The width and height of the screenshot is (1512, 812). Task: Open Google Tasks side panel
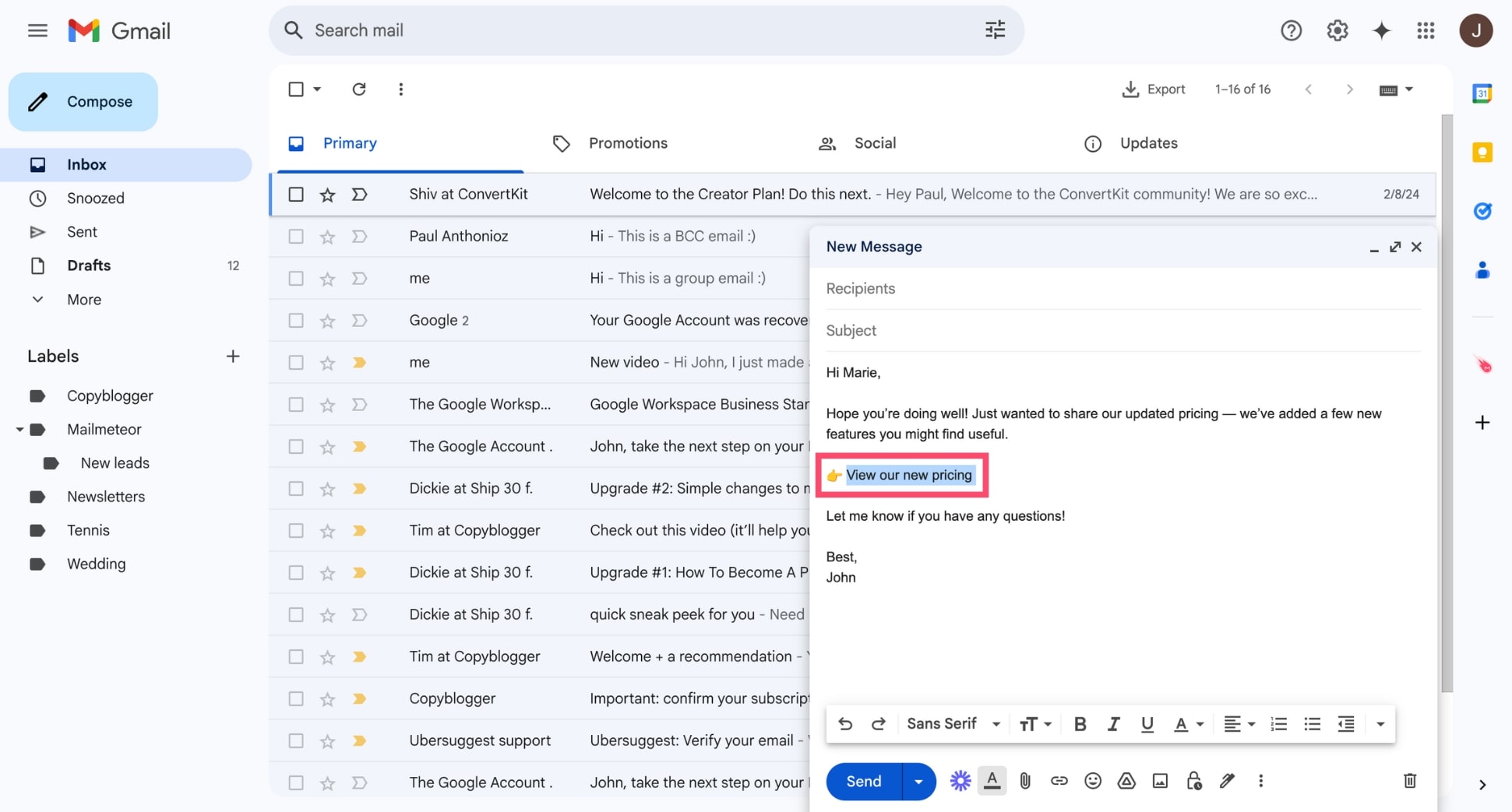[x=1482, y=211]
